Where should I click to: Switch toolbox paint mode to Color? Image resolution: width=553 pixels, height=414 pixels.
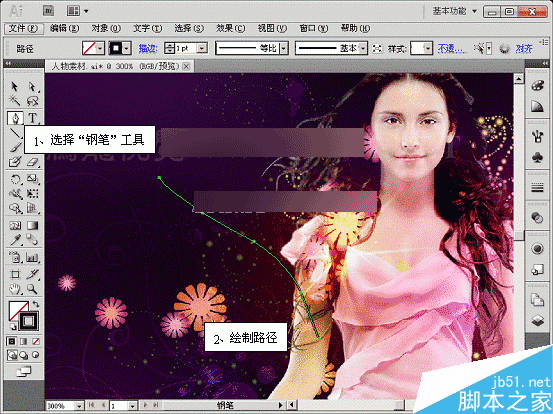tap(12, 341)
